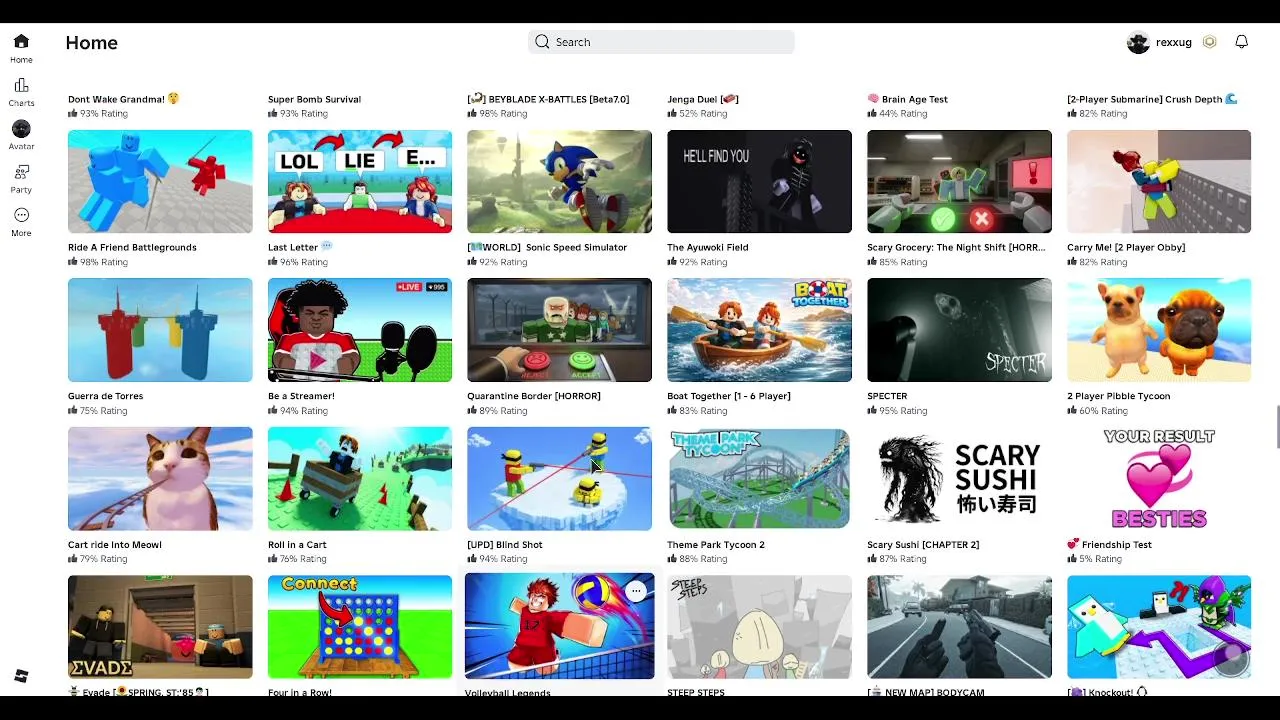The height and width of the screenshot is (720, 1280).
Task: Open Carry Me 2 Player Obby thumbnail
Action: coord(1159,181)
